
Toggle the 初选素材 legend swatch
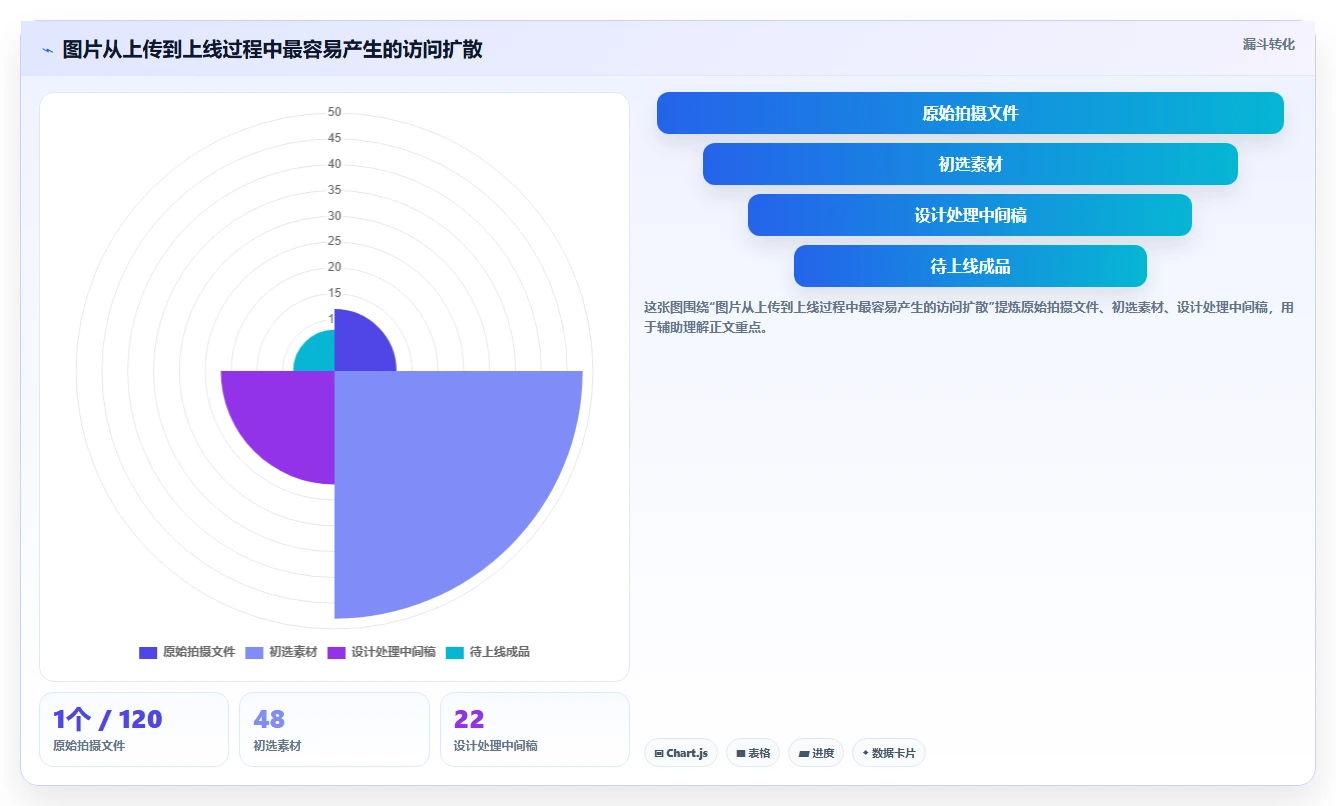pyautogui.click(x=254, y=652)
